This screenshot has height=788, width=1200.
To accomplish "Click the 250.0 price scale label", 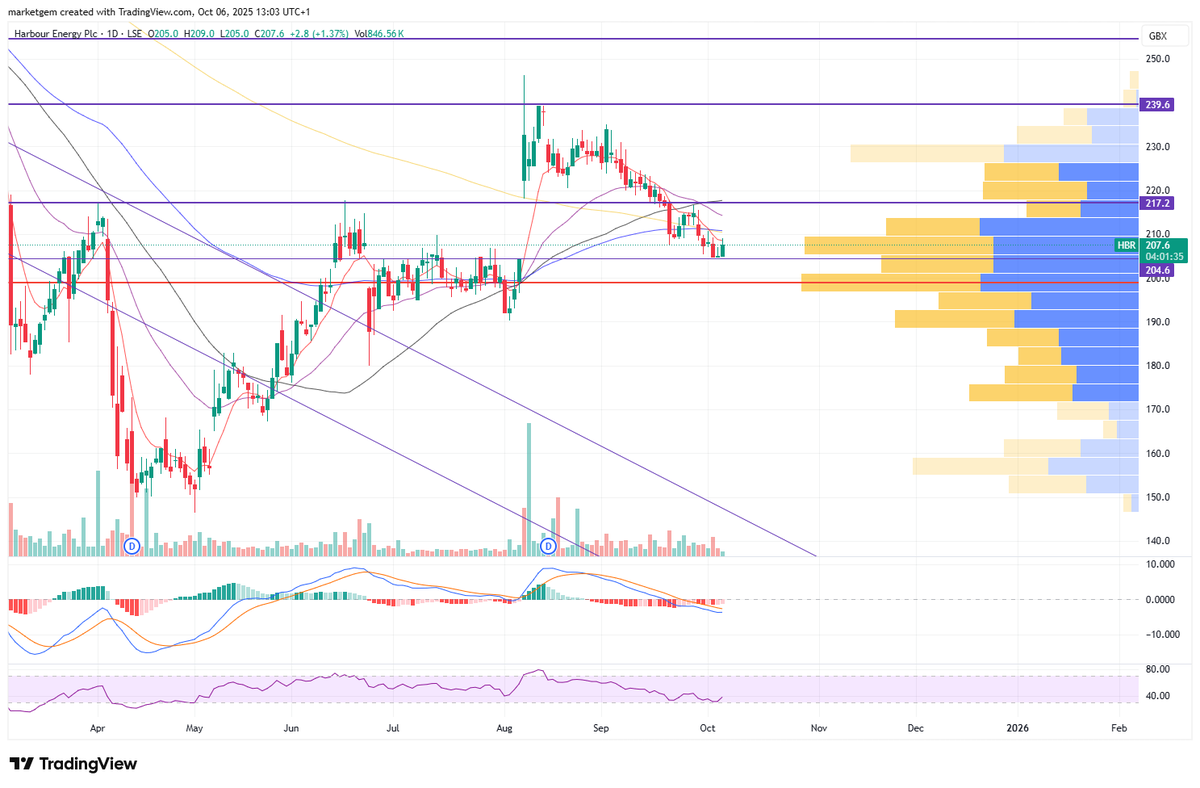I will (1158, 59).
